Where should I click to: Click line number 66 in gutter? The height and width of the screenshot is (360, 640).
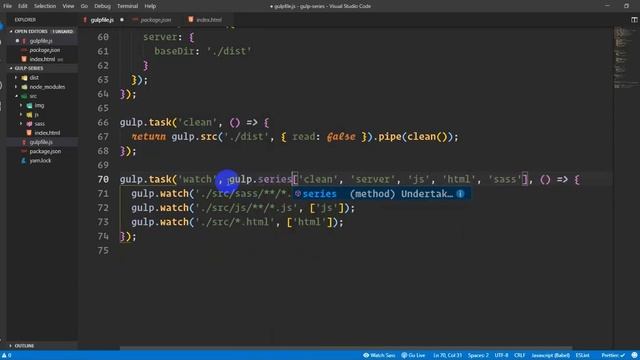pyautogui.click(x=103, y=122)
